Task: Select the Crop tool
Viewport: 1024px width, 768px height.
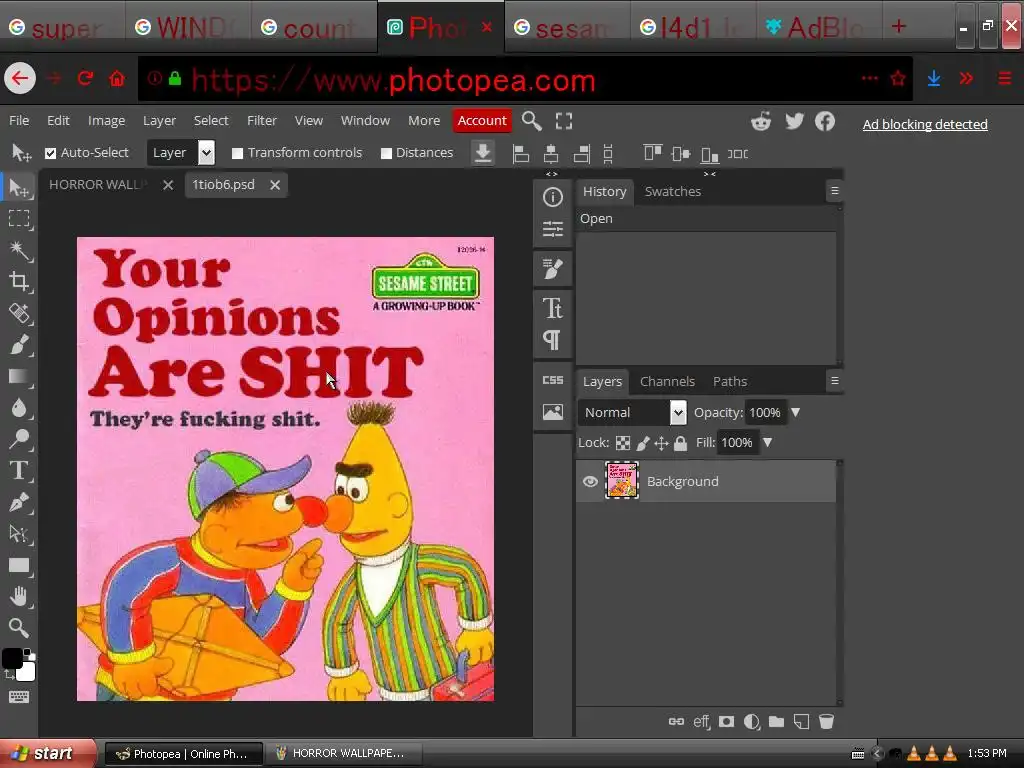Action: point(20,281)
